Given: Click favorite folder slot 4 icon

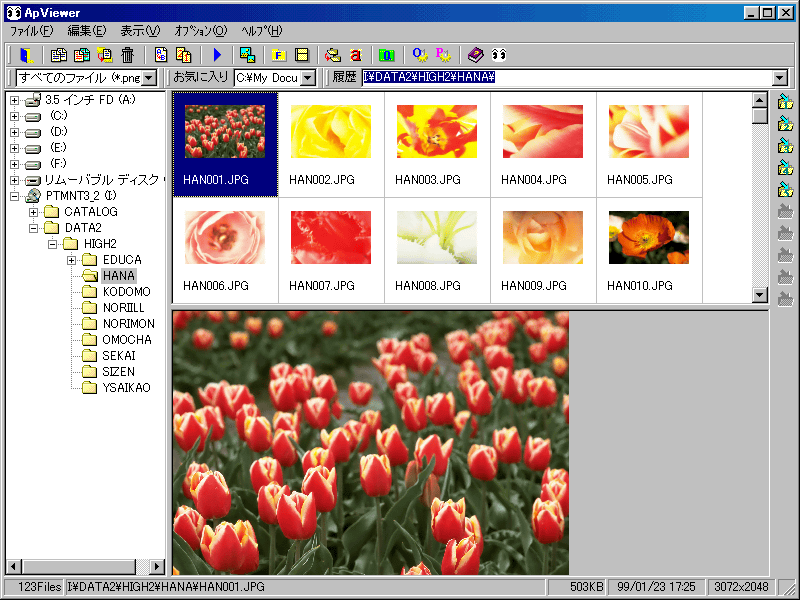Looking at the screenshot, I should pyautogui.click(x=785, y=168).
